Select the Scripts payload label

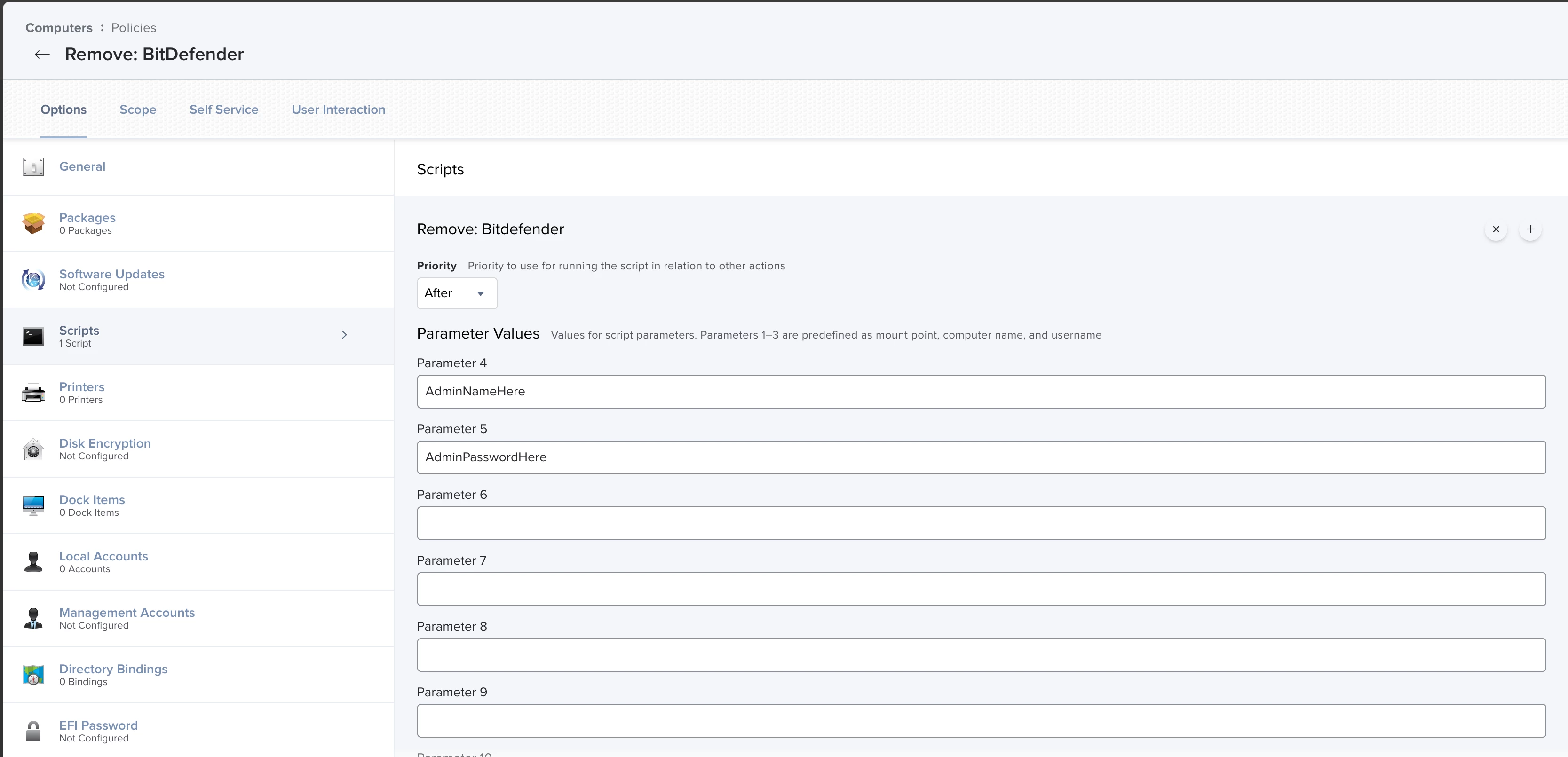[79, 331]
